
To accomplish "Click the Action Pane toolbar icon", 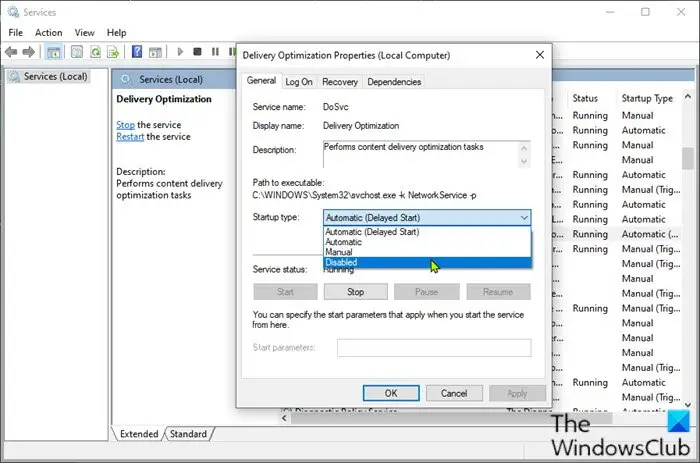I will point(155,52).
